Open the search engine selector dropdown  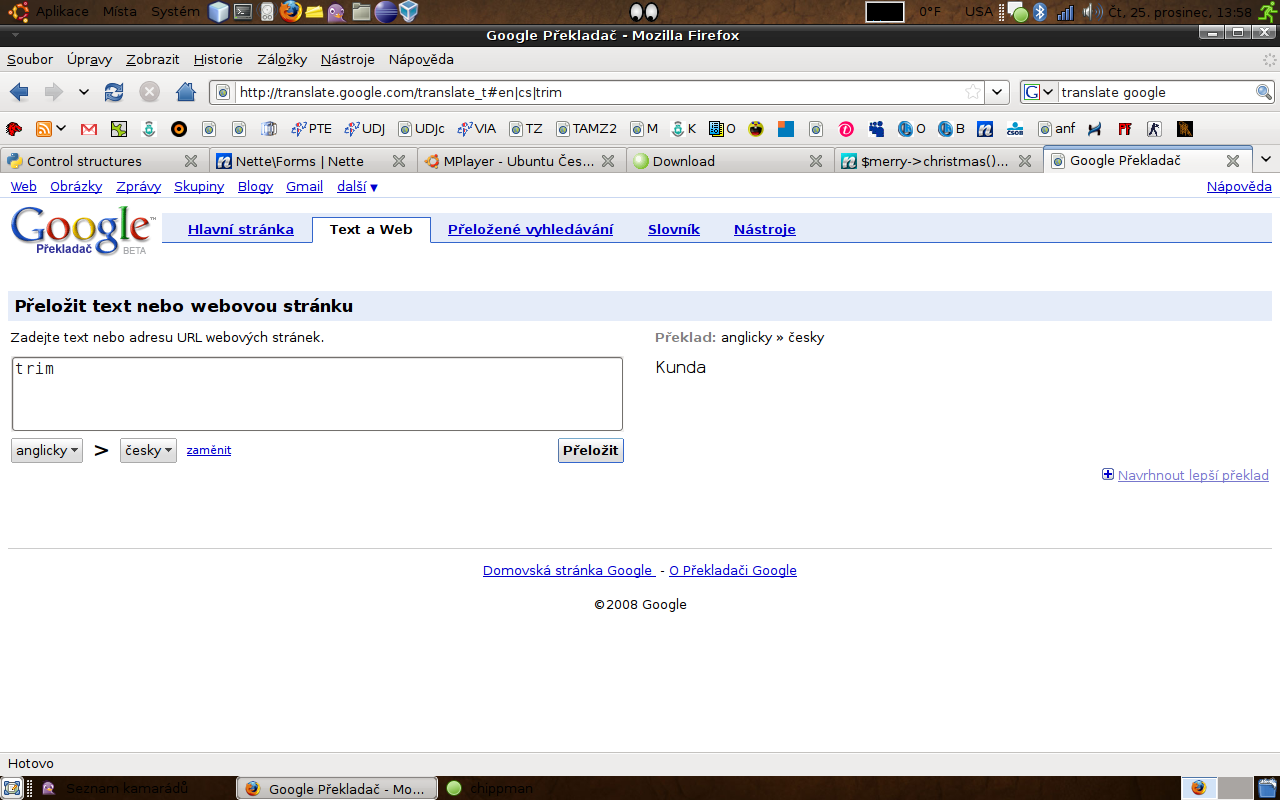1039,92
